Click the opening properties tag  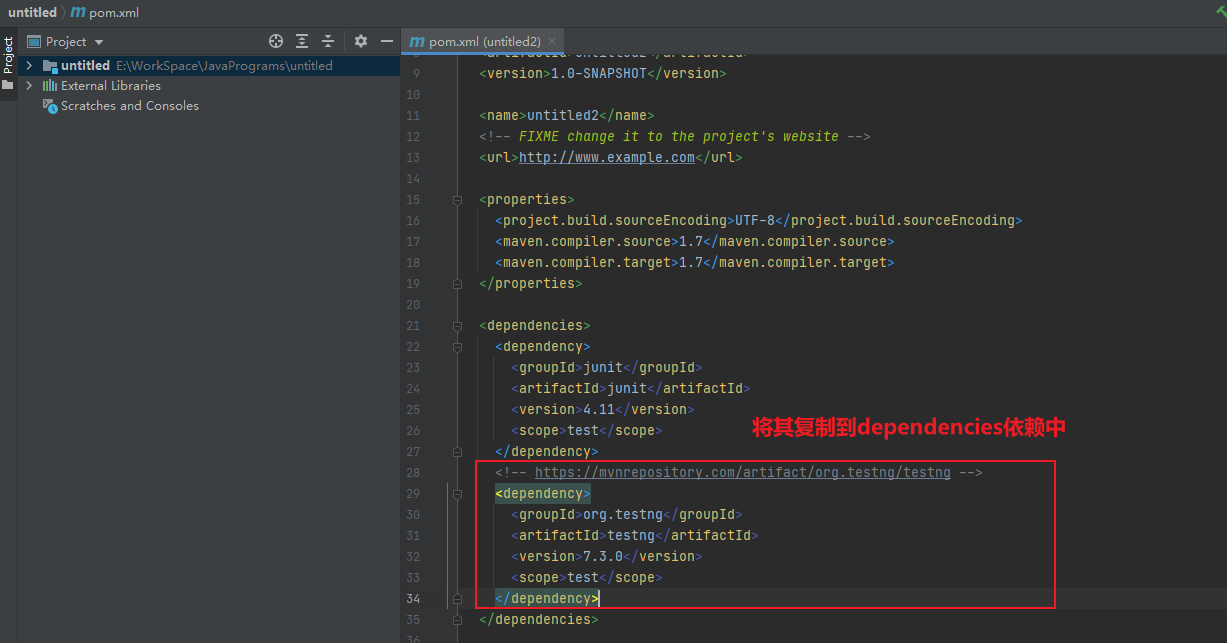[527, 200]
